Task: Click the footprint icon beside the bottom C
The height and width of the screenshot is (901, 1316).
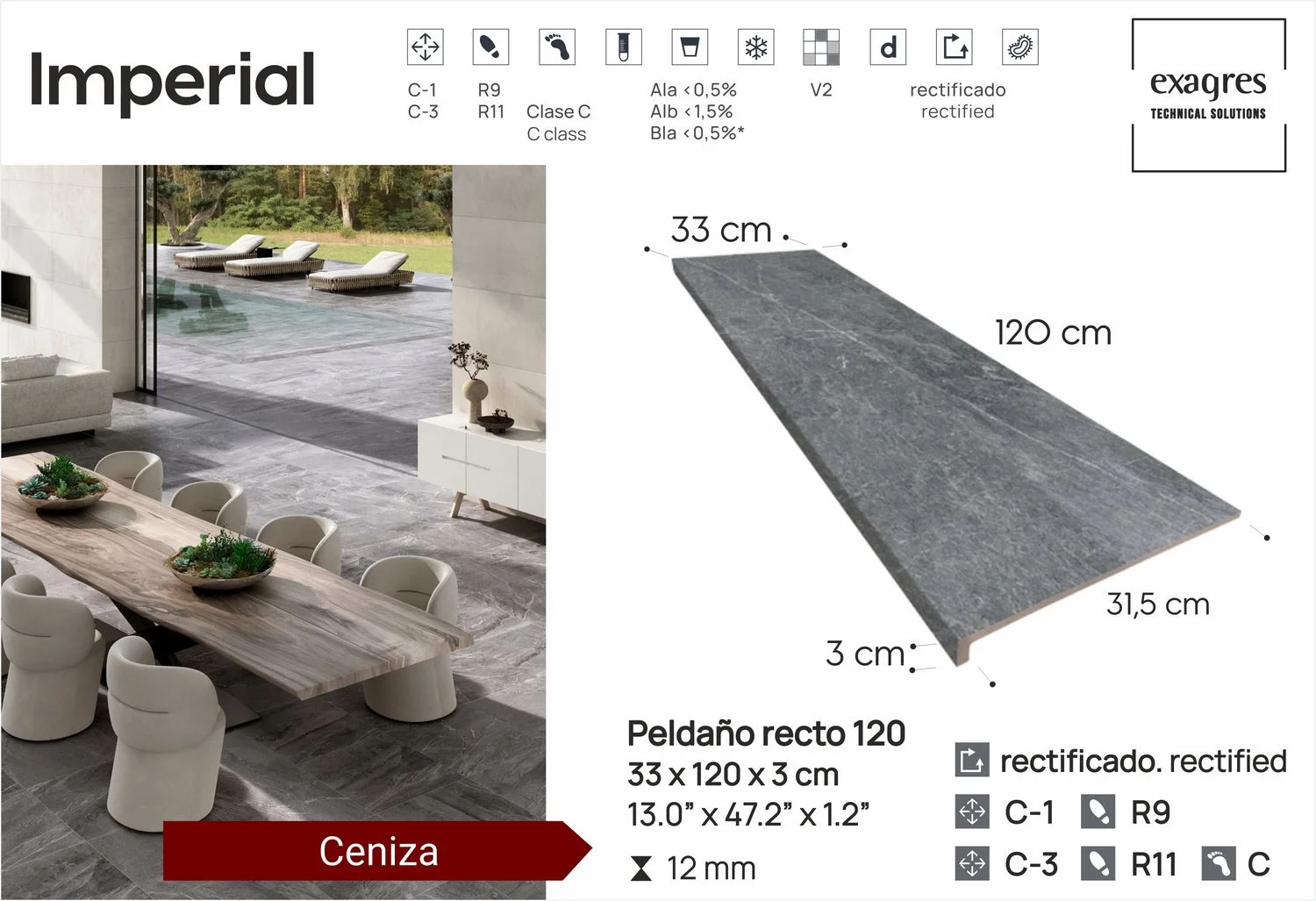Action: click(x=1219, y=863)
